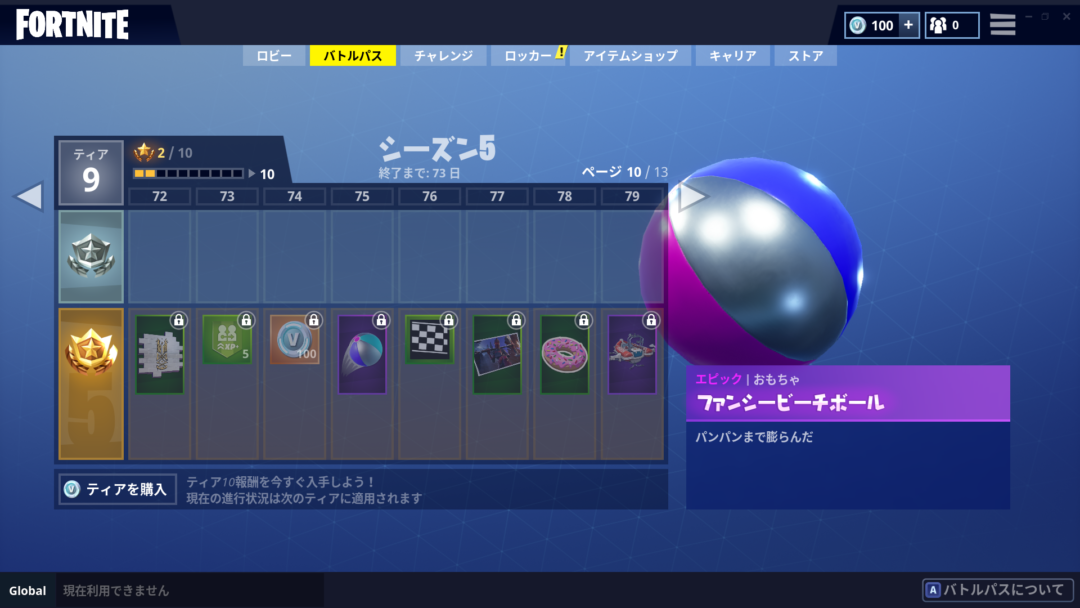
Task: Open the ロッカー tab
Action: point(528,56)
